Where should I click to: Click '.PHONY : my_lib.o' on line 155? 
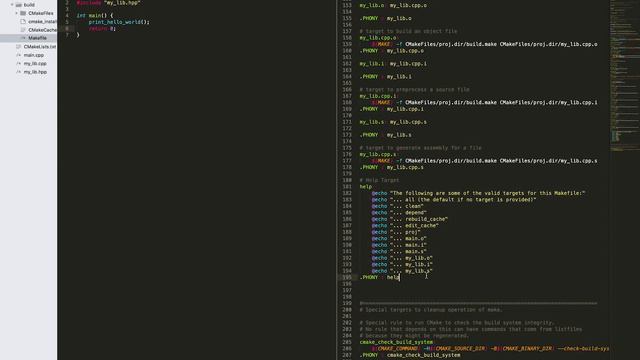point(386,18)
